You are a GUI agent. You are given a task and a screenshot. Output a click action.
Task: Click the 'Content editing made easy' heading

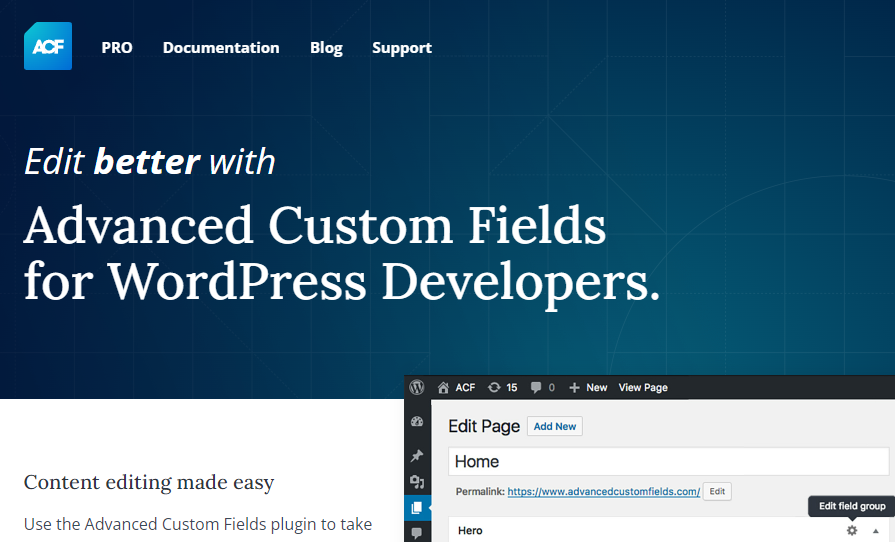coord(149,483)
